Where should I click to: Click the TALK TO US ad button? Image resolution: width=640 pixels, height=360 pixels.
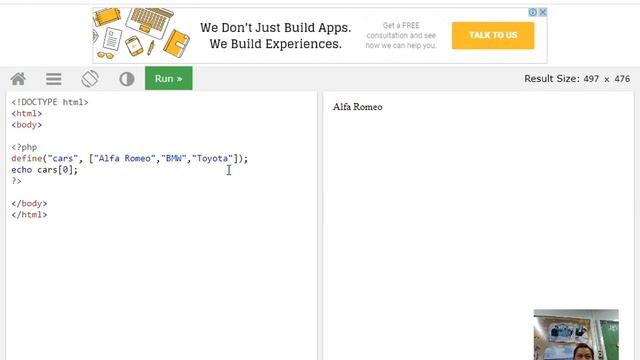[493, 36]
